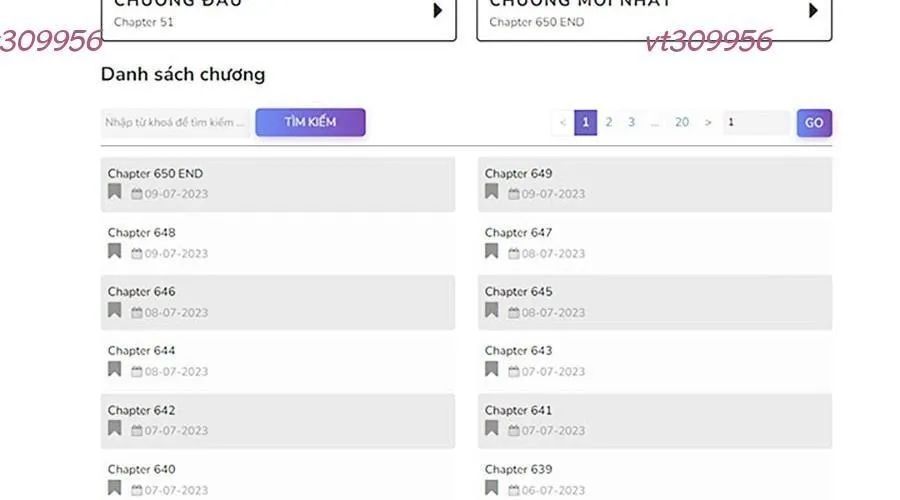Screen dimensions: 900x500
Task: Bookmark Chapter 649
Action: coord(492,192)
